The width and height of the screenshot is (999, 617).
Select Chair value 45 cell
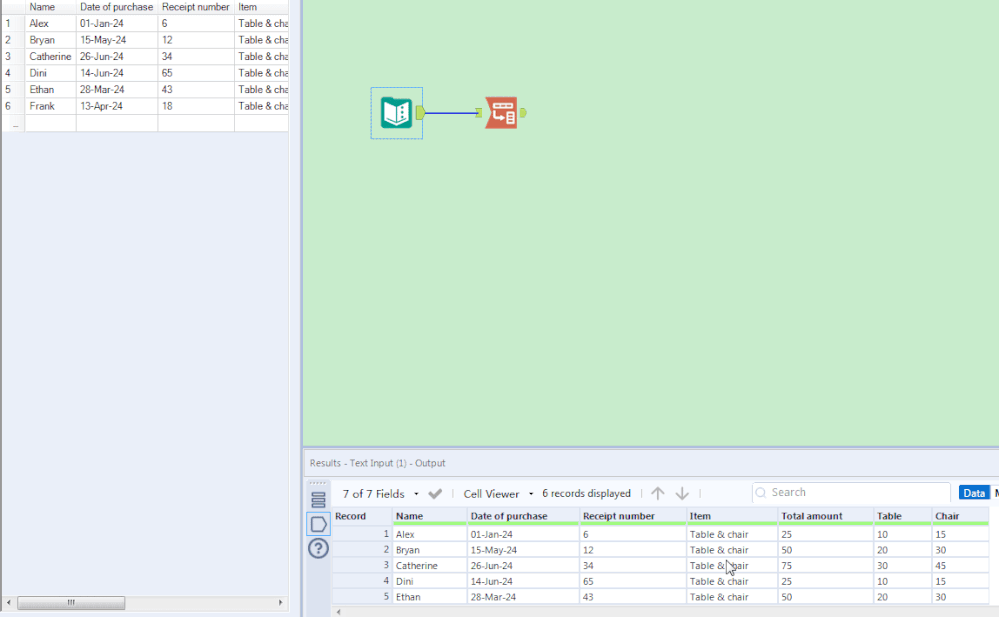tap(960, 565)
